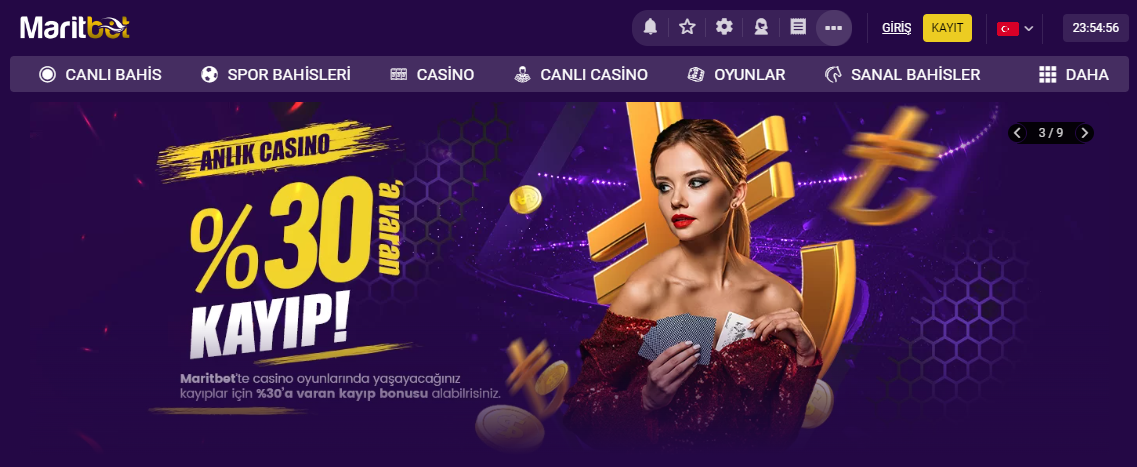Click the Turkish flag icon

[1008, 28]
